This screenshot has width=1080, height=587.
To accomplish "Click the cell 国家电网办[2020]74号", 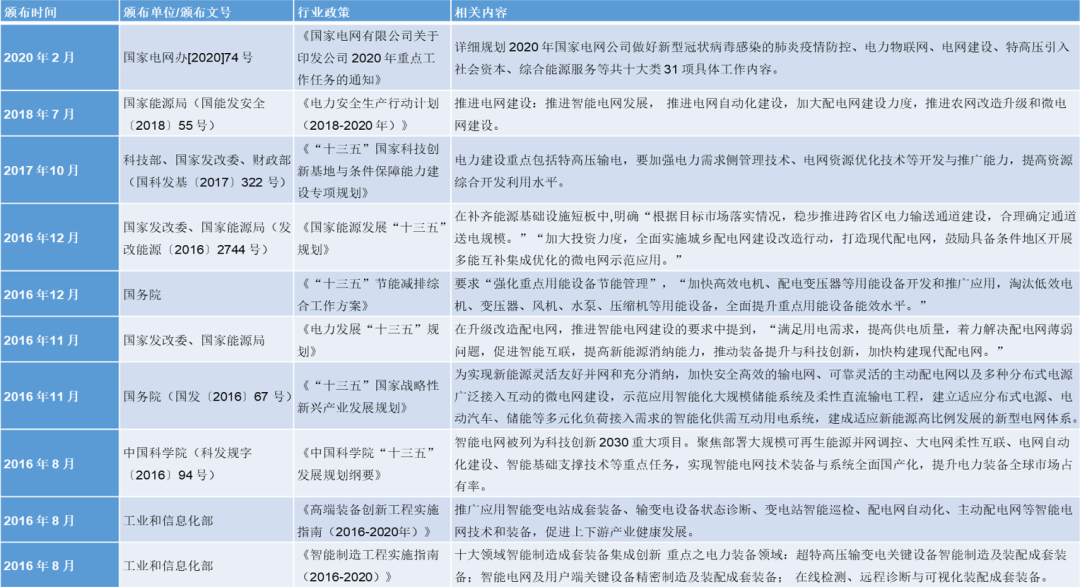I will 207,57.
